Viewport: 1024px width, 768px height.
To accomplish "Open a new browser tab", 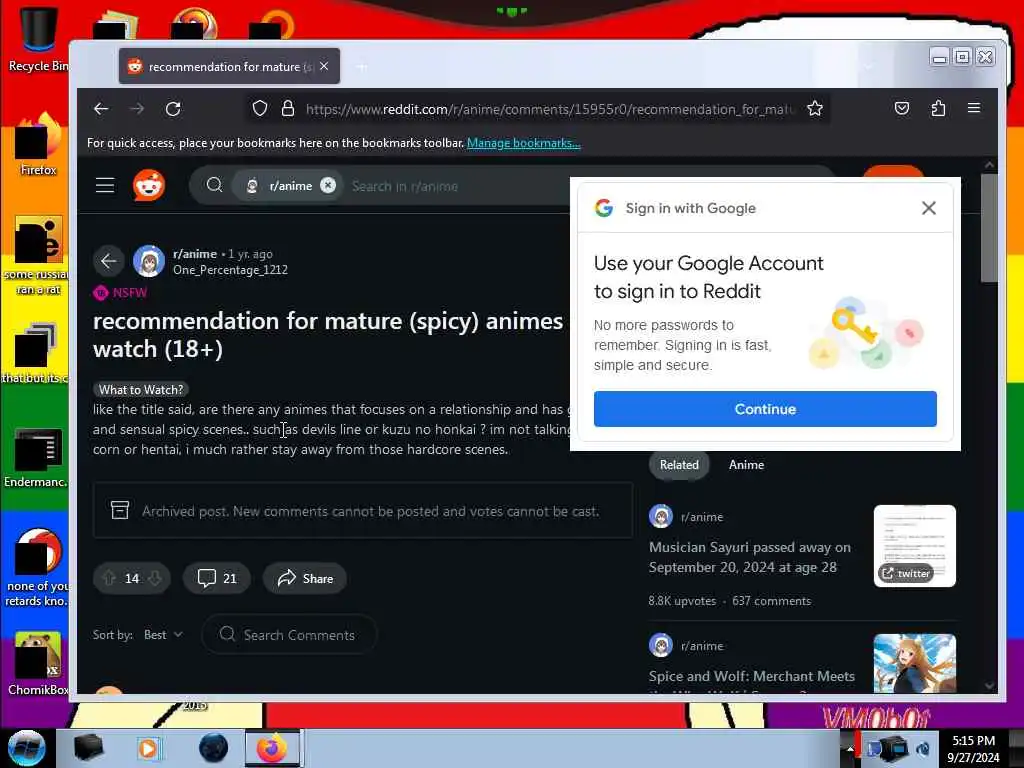I will 362,67.
